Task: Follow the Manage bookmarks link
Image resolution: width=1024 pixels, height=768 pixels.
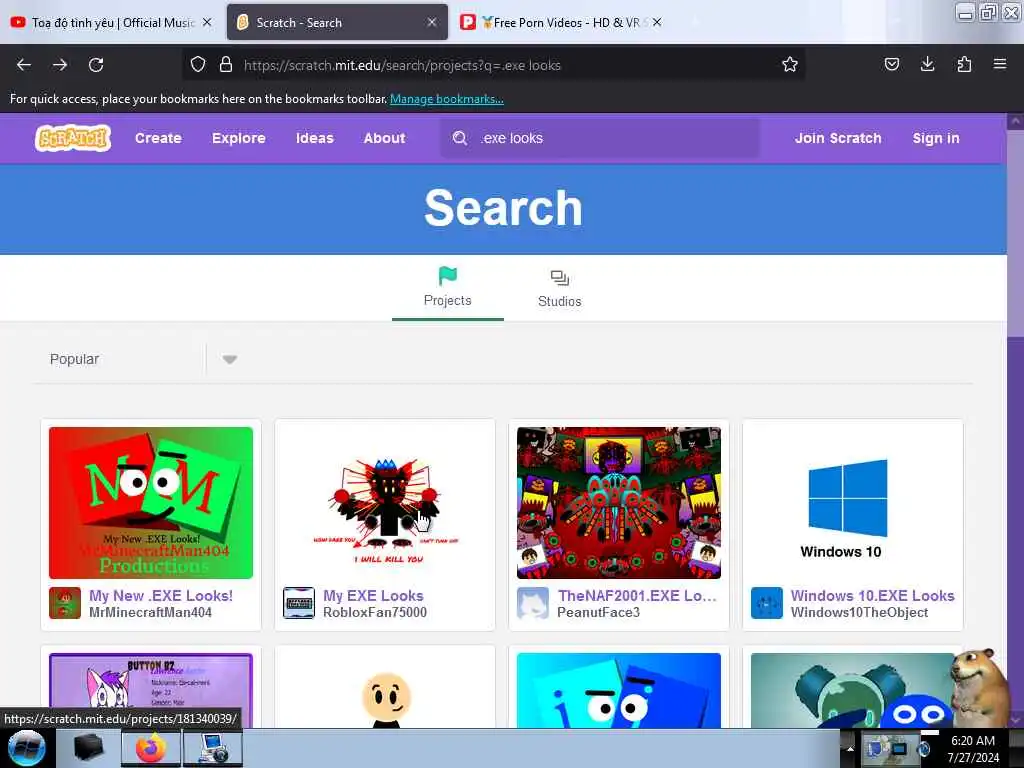Action: (x=447, y=99)
